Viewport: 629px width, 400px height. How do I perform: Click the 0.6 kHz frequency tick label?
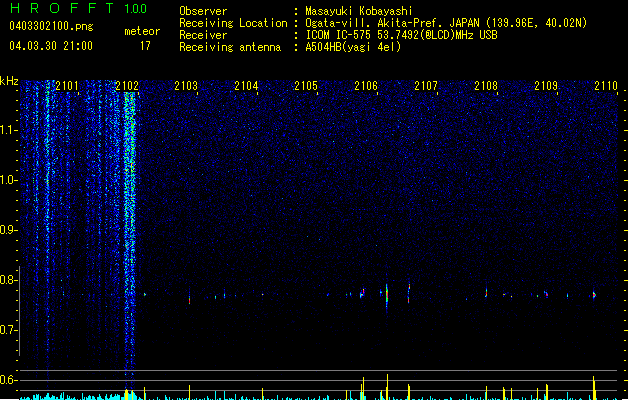pos(8,380)
